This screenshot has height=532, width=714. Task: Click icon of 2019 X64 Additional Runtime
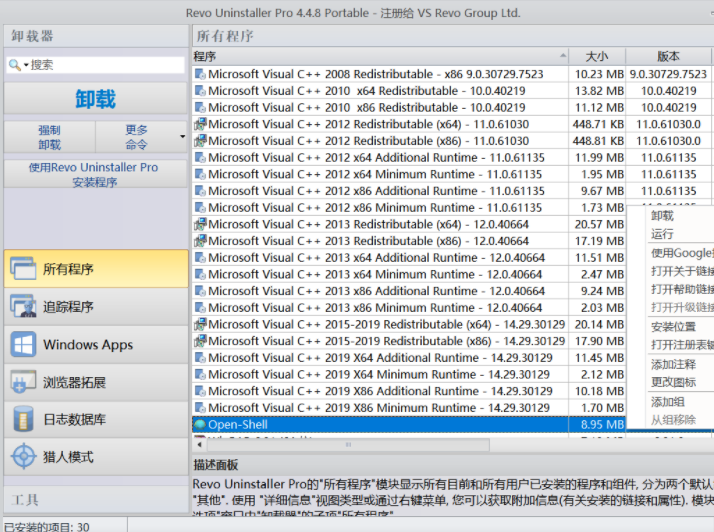pyautogui.click(x=200, y=358)
